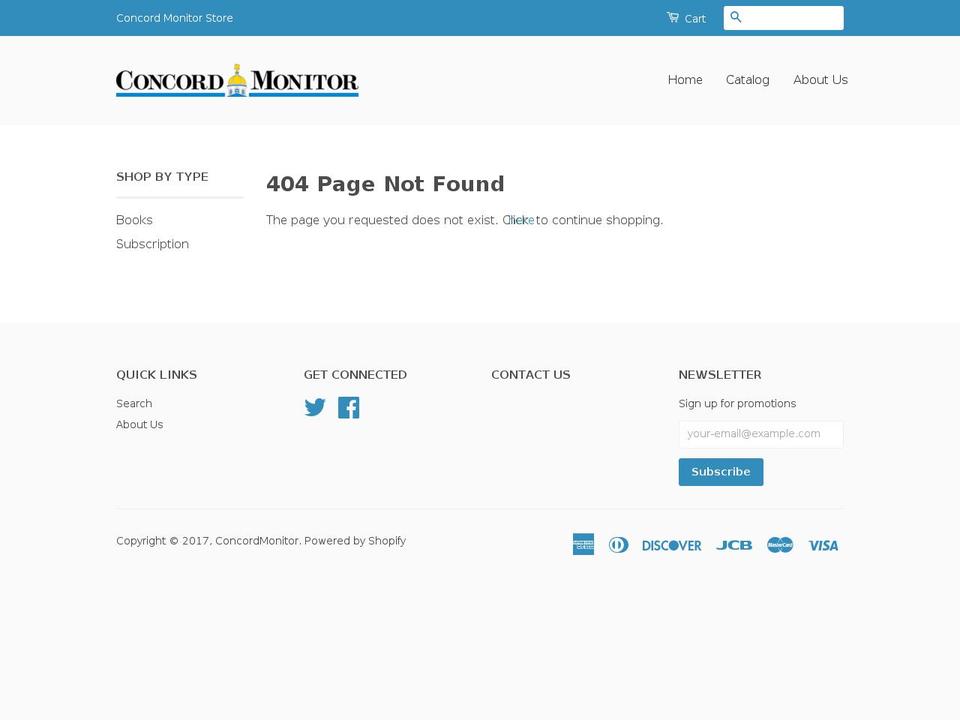
Task: Focus the top search input box
Action: coord(783,18)
